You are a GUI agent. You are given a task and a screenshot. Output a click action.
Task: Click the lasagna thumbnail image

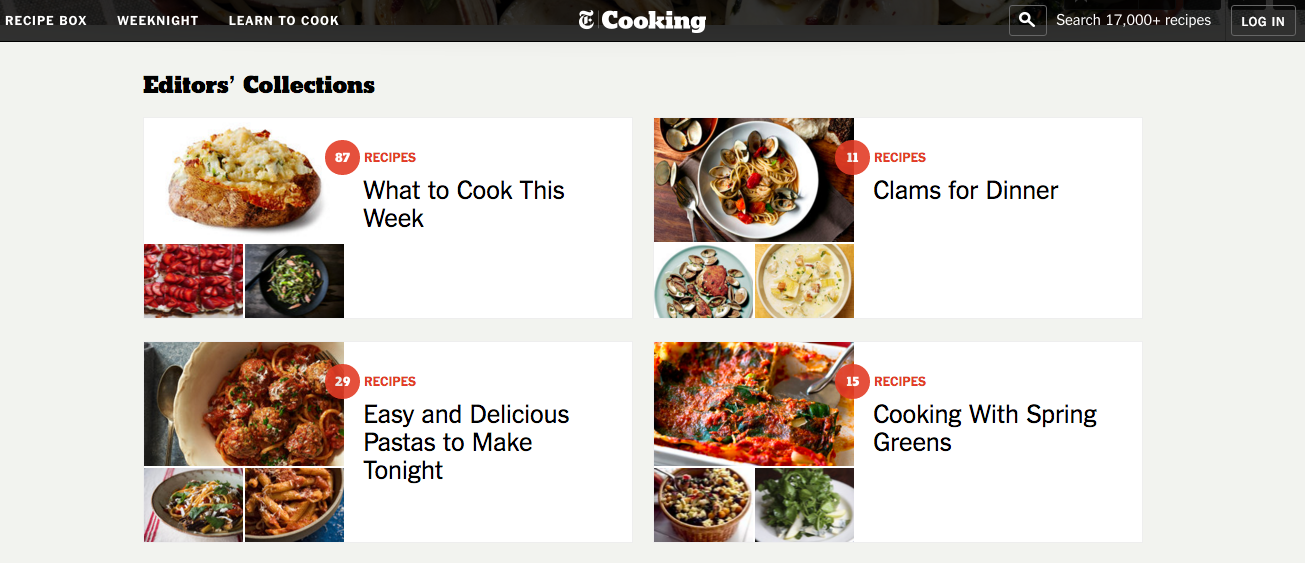pos(754,404)
